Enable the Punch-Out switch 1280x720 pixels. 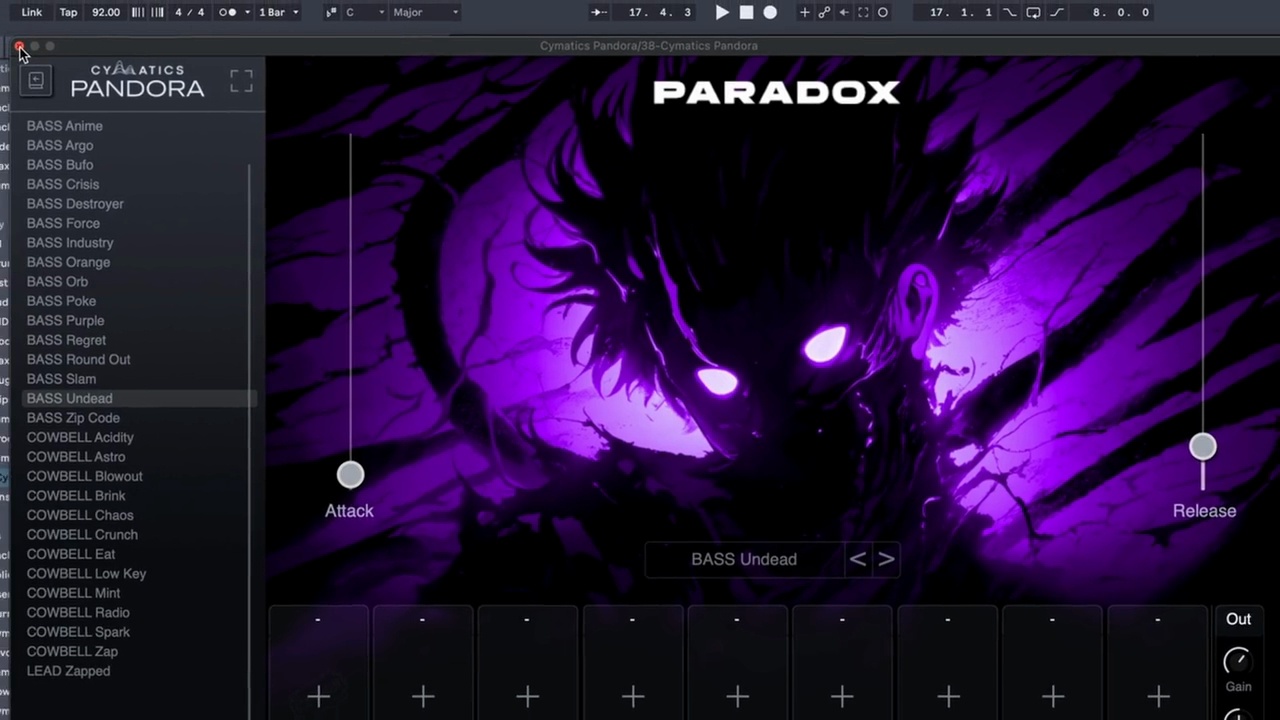pos(1057,12)
